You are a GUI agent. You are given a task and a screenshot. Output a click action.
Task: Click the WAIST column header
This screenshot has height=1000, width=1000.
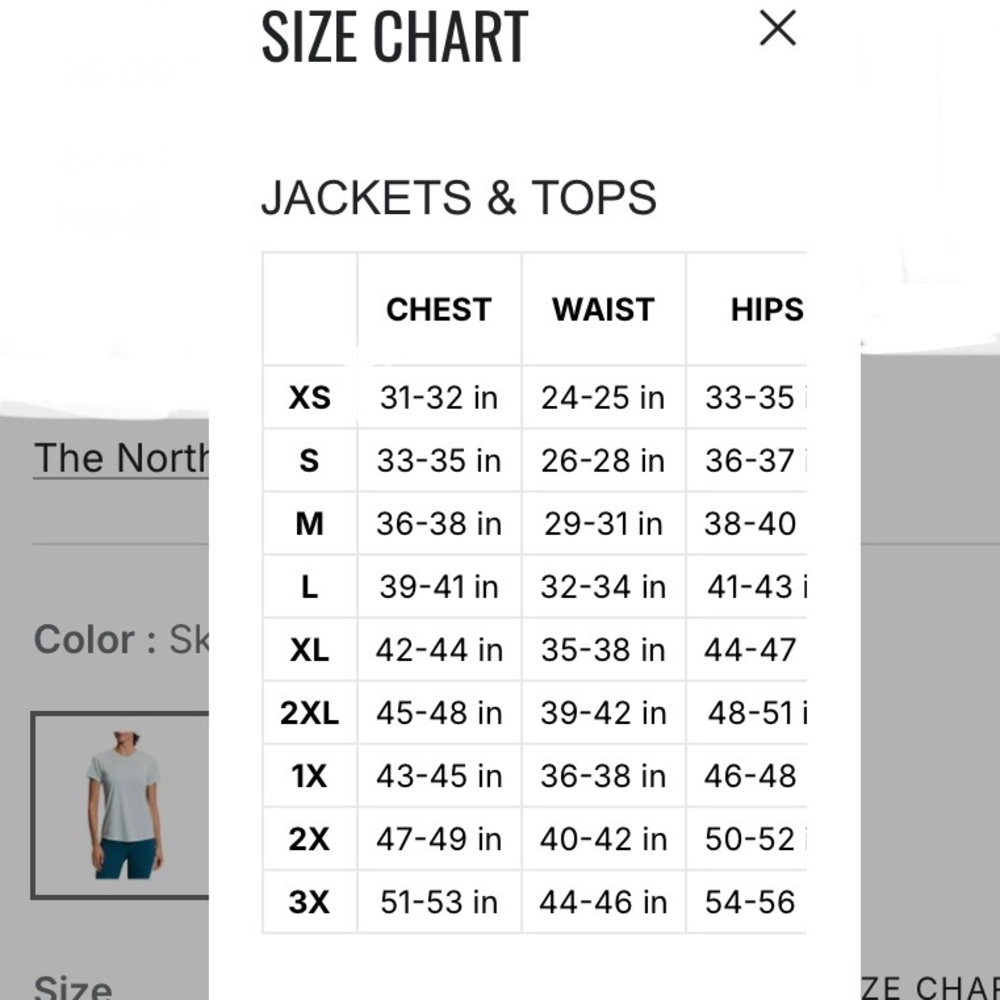[x=603, y=309]
